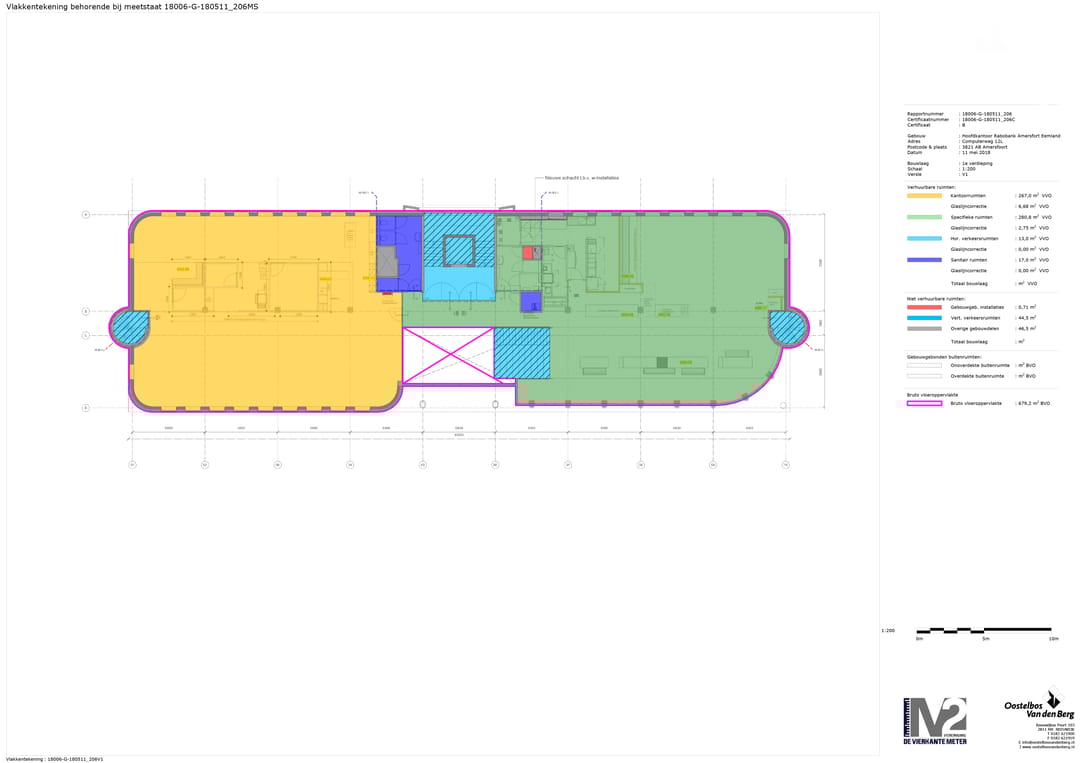
Task: Click the dark blue Sanitair ruimten swatch
Action: pyautogui.click(x=924, y=260)
